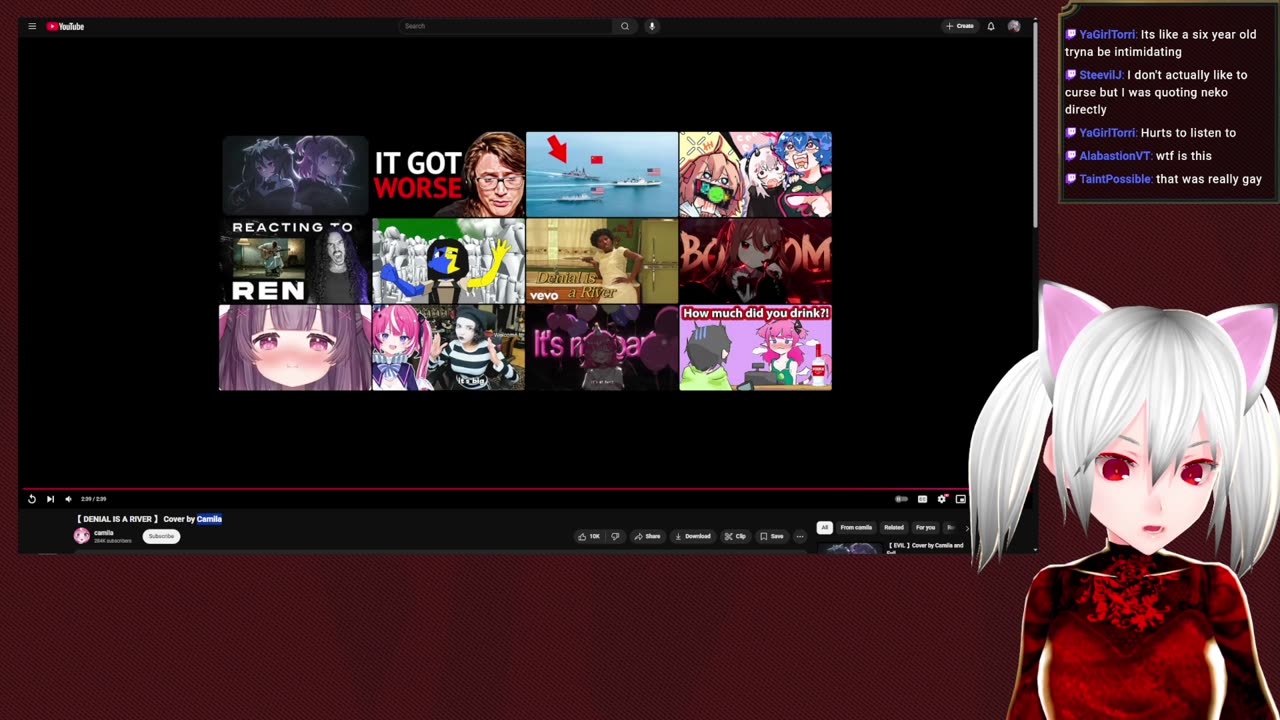Switch to miniplayer view
Image resolution: width=1280 pixels, height=720 pixels.
(961, 499)
